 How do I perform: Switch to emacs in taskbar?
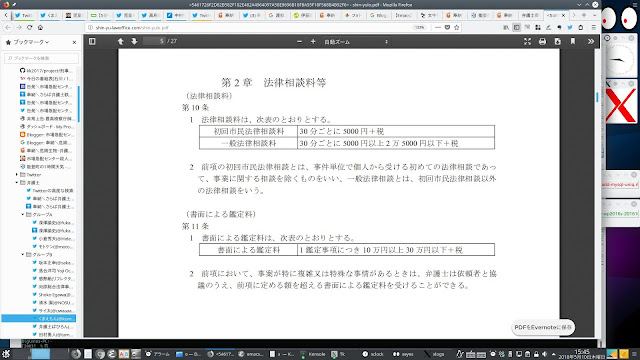pos(251,354)
